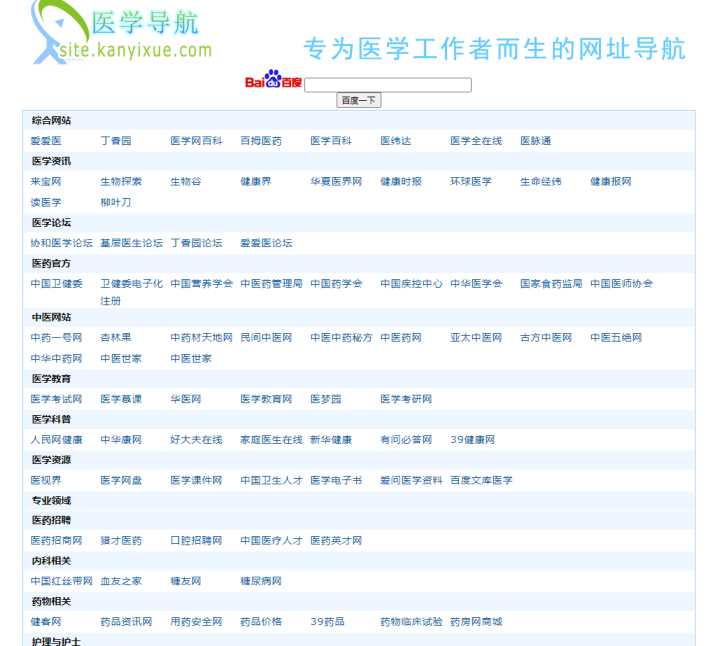
Task: Open 华夏医界网
Action: 336,182
